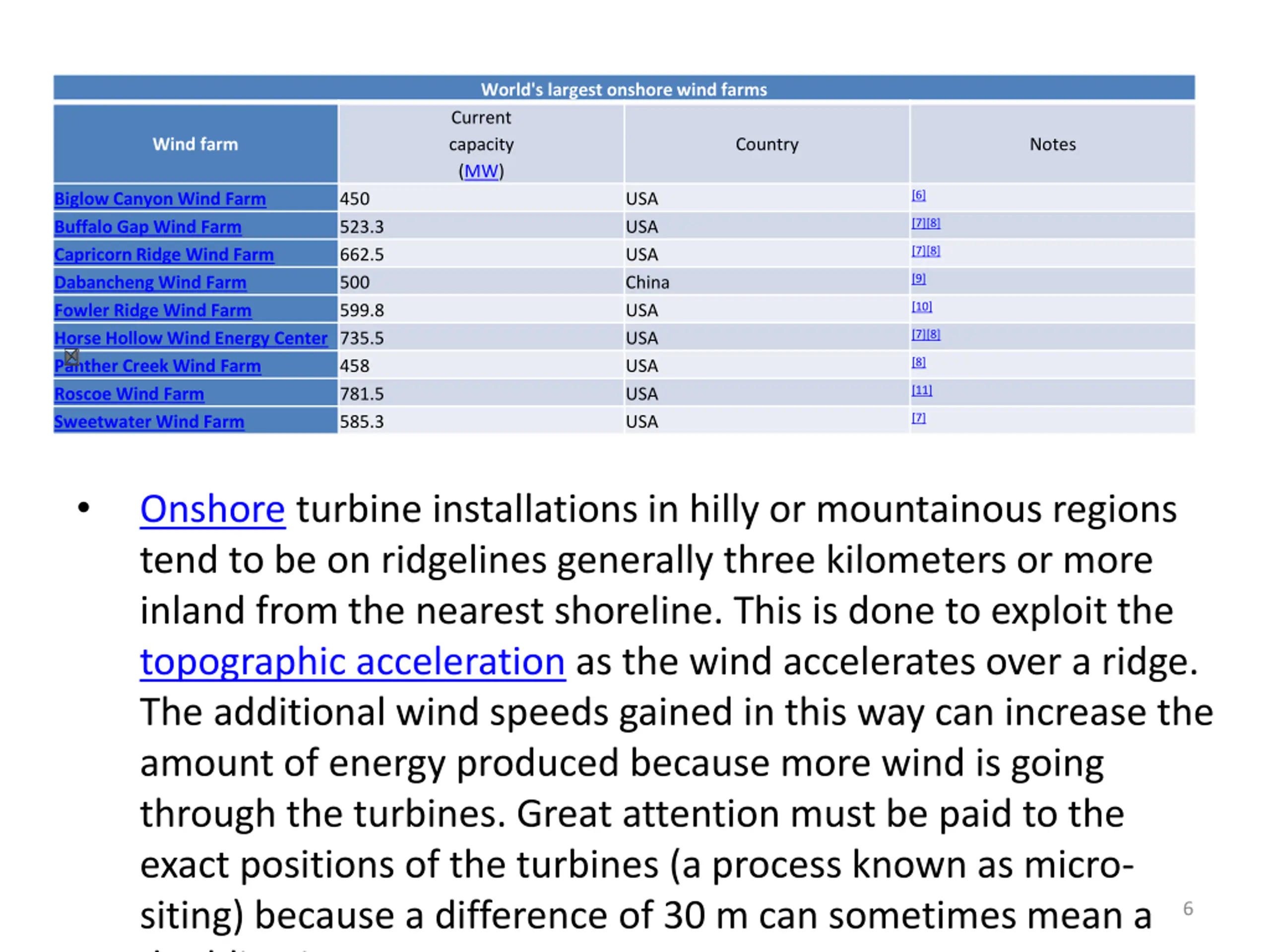Open footnote [10] in the Fowler Ridge row
The height and width of the screenshot is (952, 1270).
click(x=922, y=306)
